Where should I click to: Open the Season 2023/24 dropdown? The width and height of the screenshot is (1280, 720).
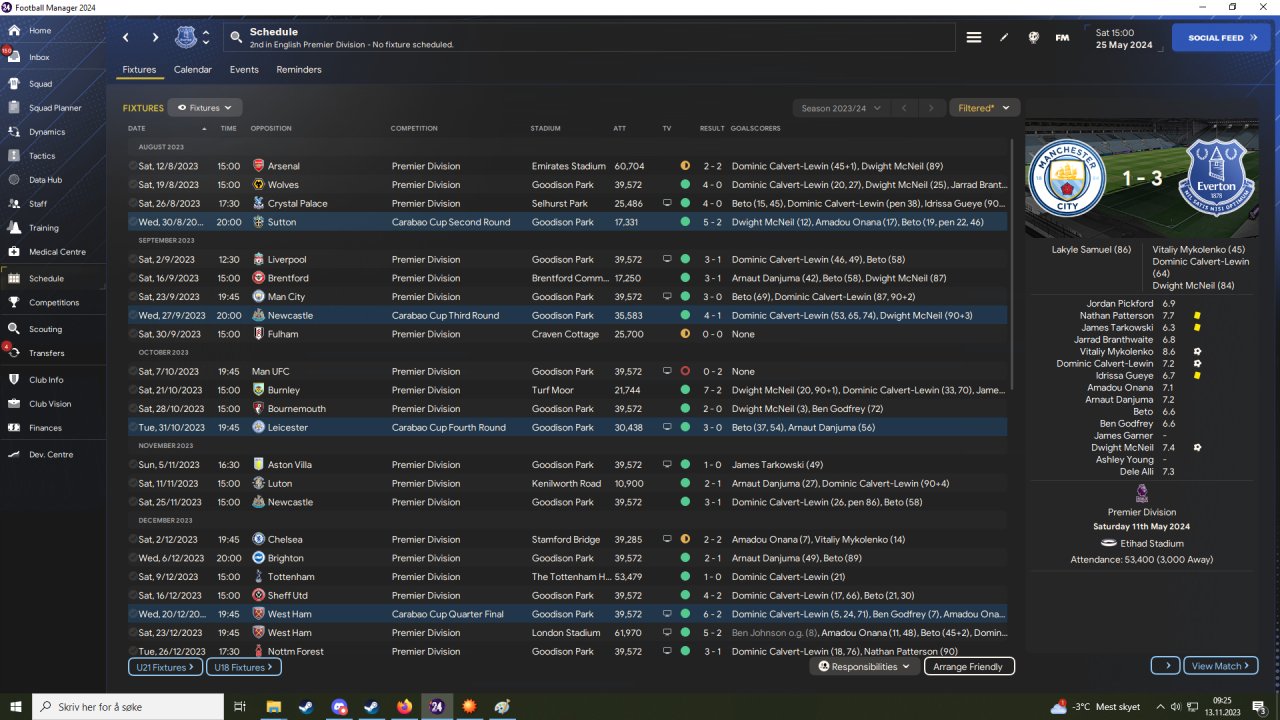pyautogui.click(x=840, y=108)
